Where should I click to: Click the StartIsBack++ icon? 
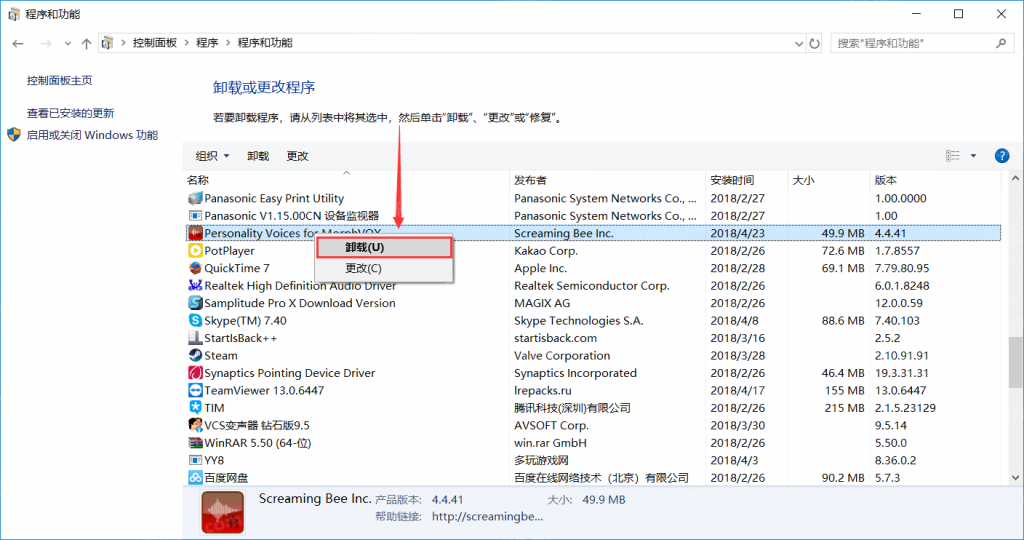(195, 338)
